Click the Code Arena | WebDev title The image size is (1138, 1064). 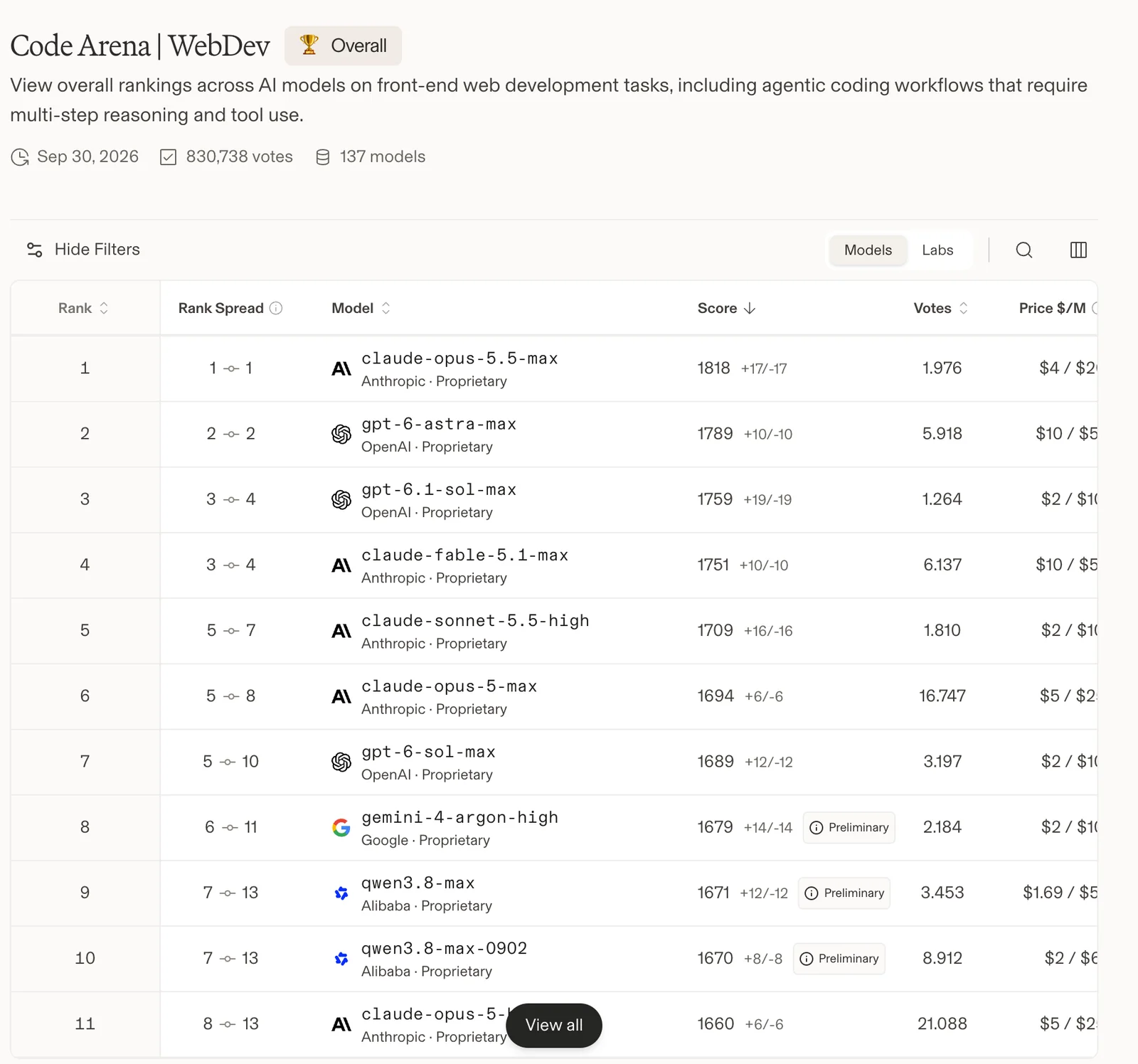pyautogui.click(x=140, y=46)
